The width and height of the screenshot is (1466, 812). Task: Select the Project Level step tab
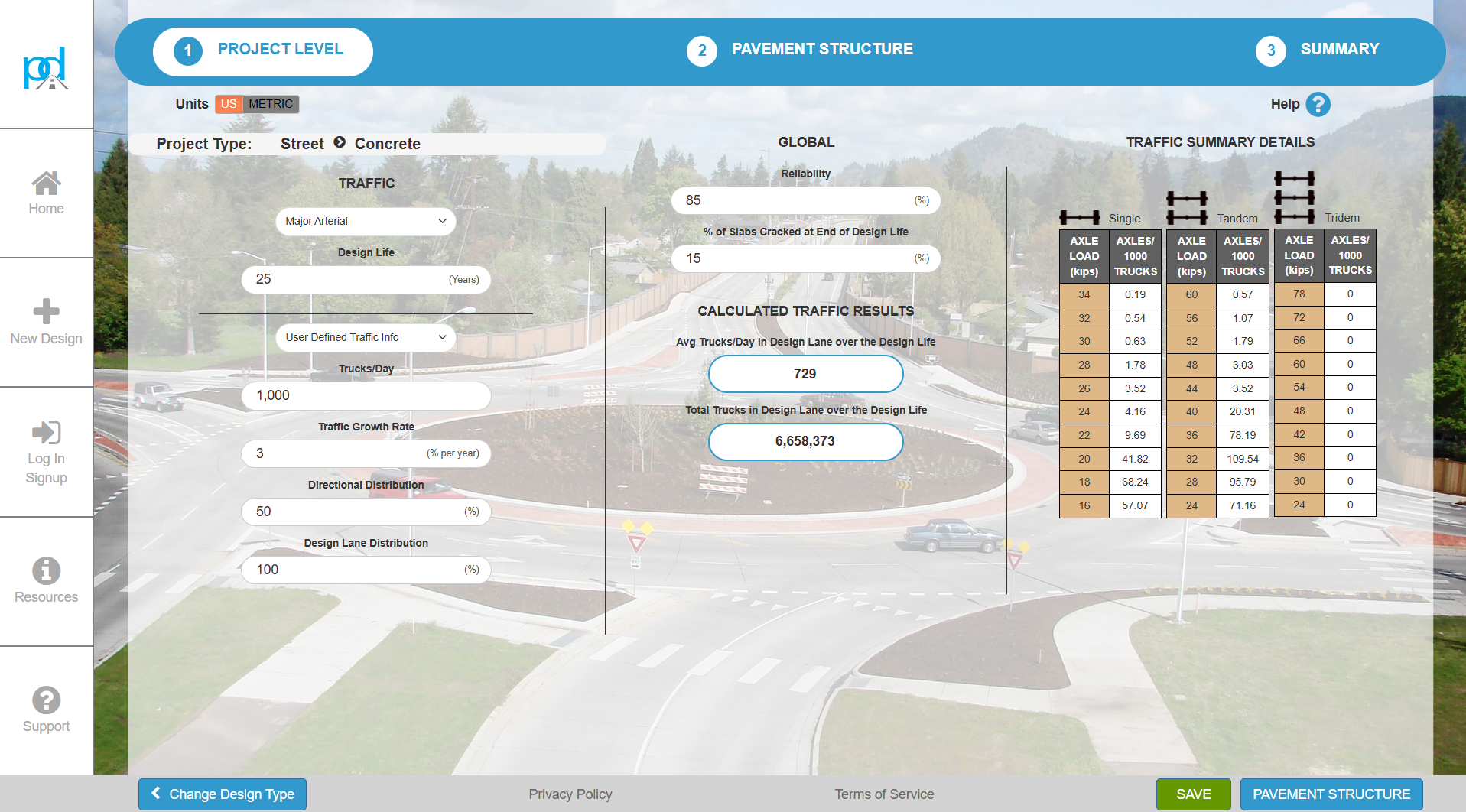[x=262, y=51]
